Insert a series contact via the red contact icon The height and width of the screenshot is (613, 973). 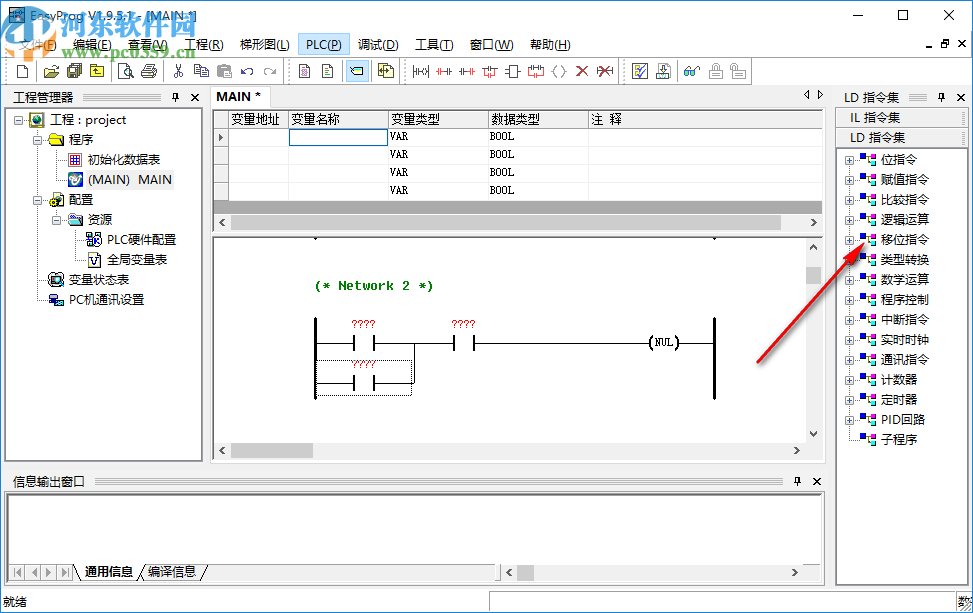click(444, 71)
